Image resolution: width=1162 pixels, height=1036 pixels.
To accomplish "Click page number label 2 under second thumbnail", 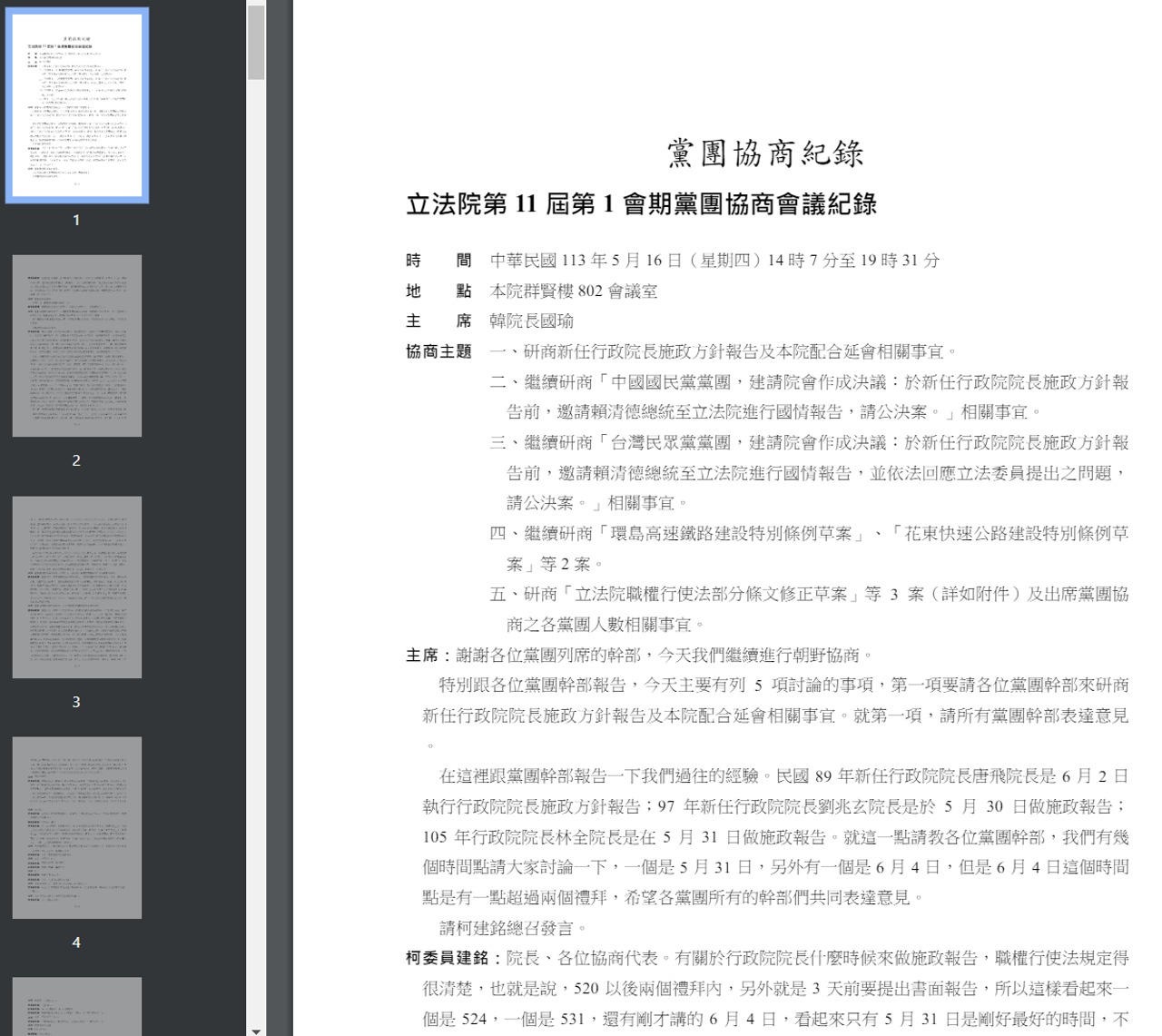I will 76,460.
